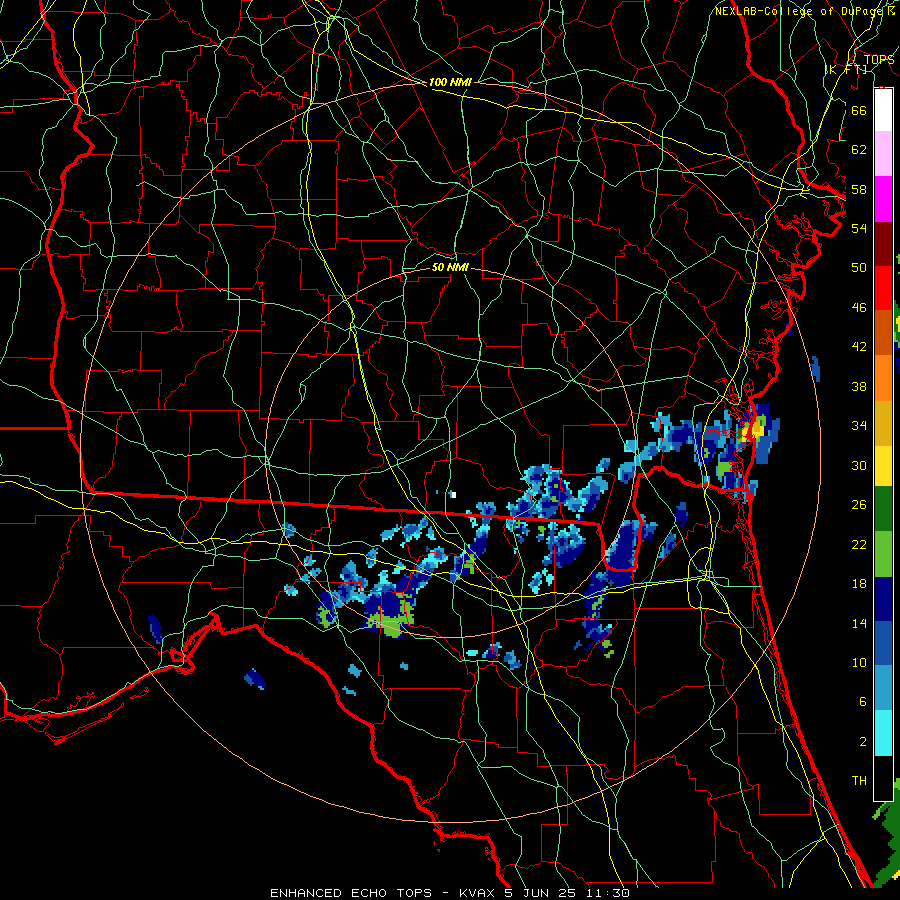Viewport: 900px width, 900px height.
Task: Click the K FT units label
Action: [x=847, y=69]
